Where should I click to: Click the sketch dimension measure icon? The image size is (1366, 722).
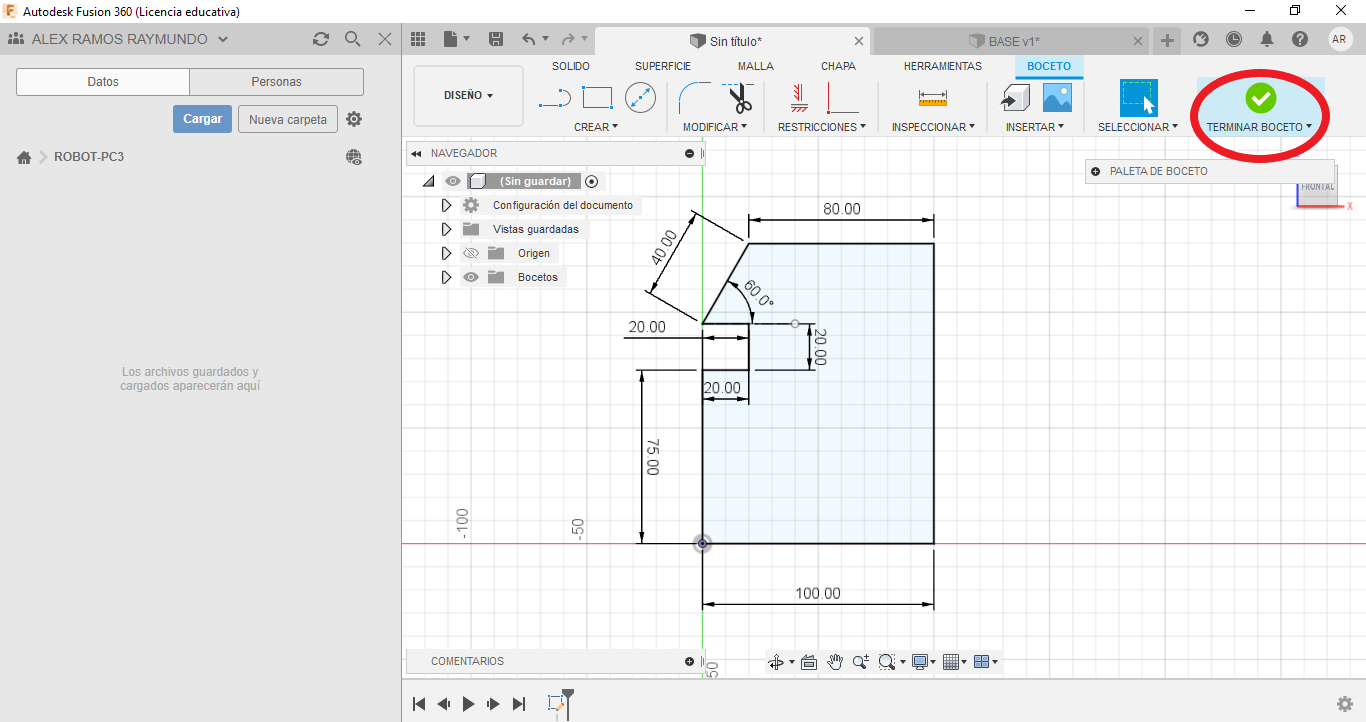point(932,98)
